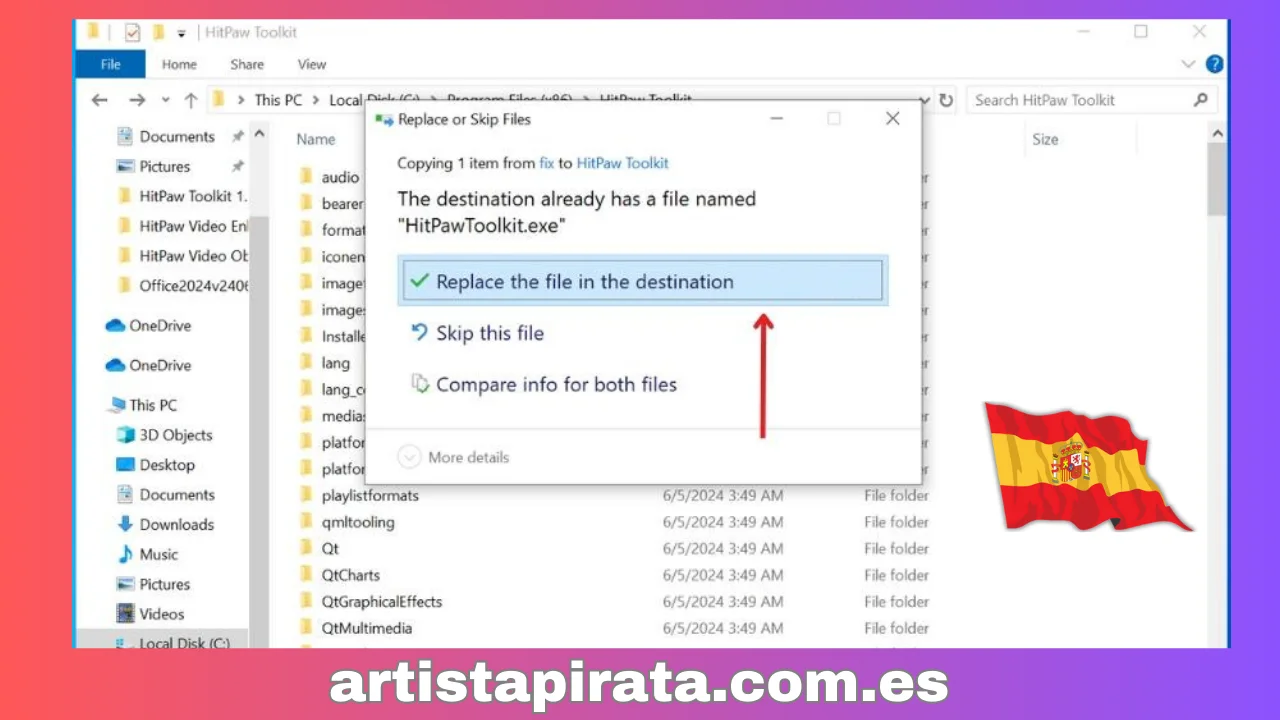Close the Replace or Skip Files dialog

[x=893, y=119]
